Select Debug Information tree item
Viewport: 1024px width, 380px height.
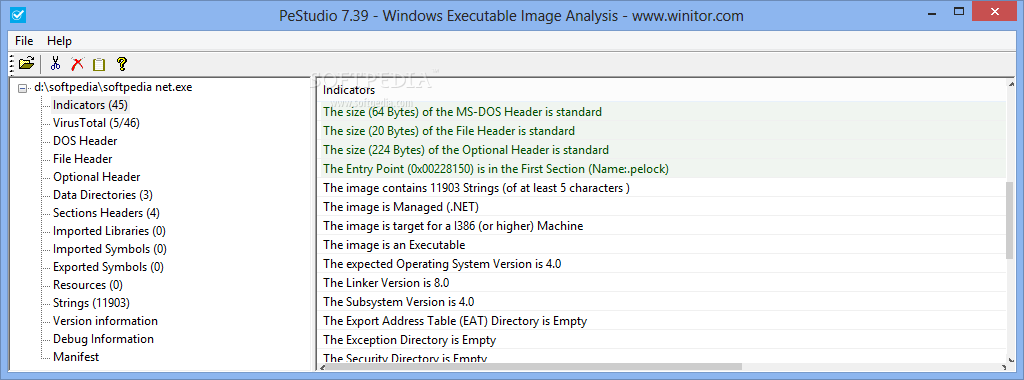coord(103,339)
